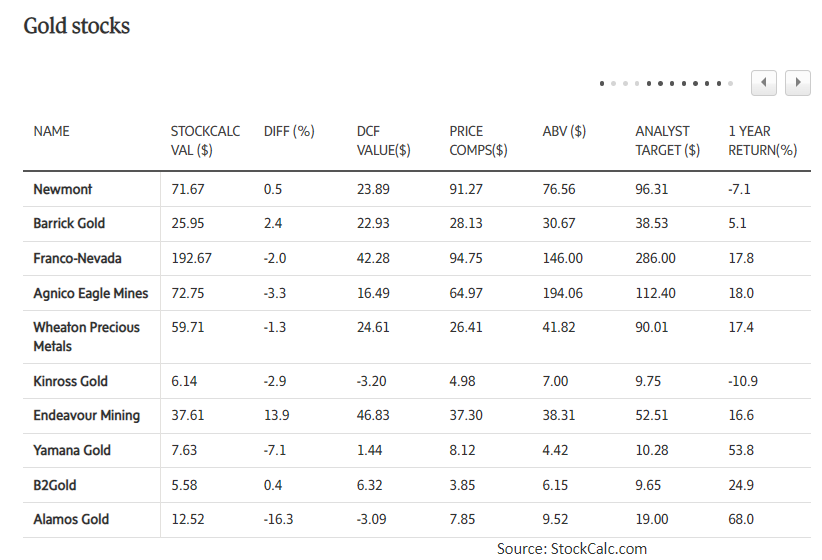Viewport: 822px width, 560px height.
Task: Open the Franco-Nevada stock entry
Action: (78, 258)
